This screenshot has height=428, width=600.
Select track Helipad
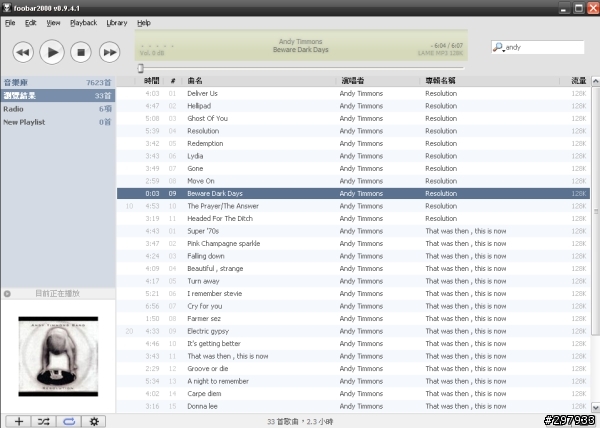tap(353, 106)
